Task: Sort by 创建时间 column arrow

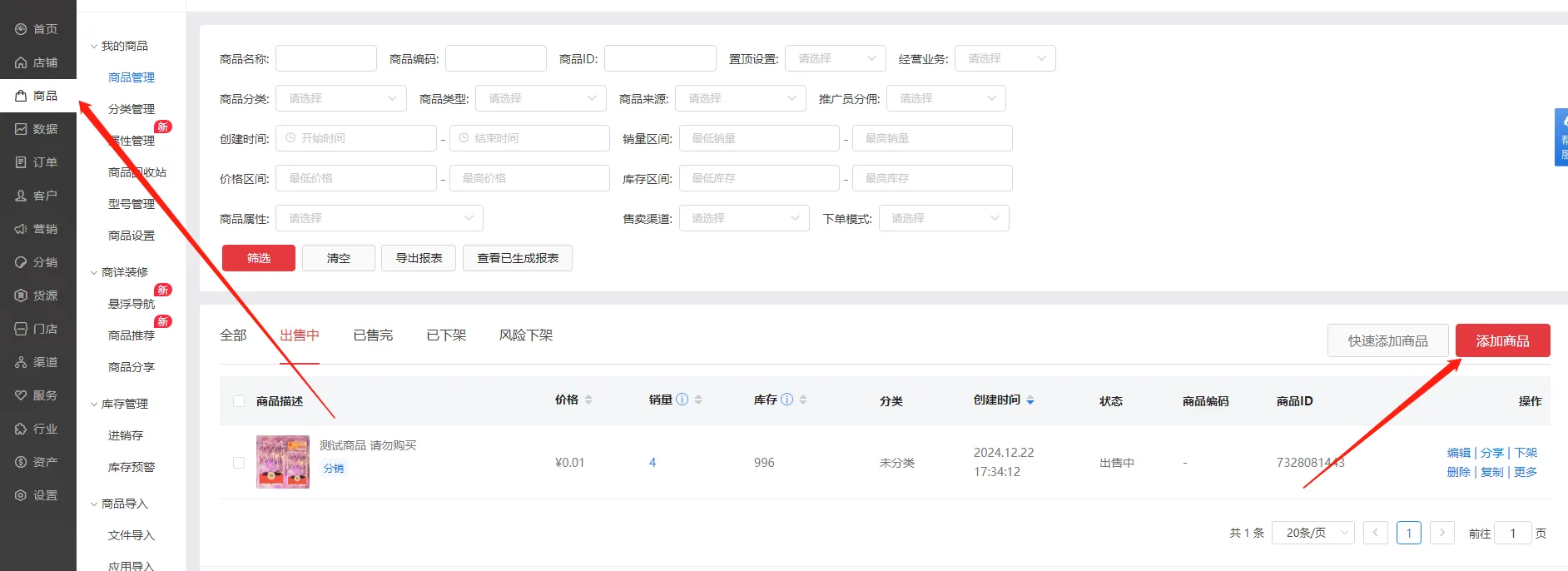Action: pyautogui.click(x=1030, y=400)
